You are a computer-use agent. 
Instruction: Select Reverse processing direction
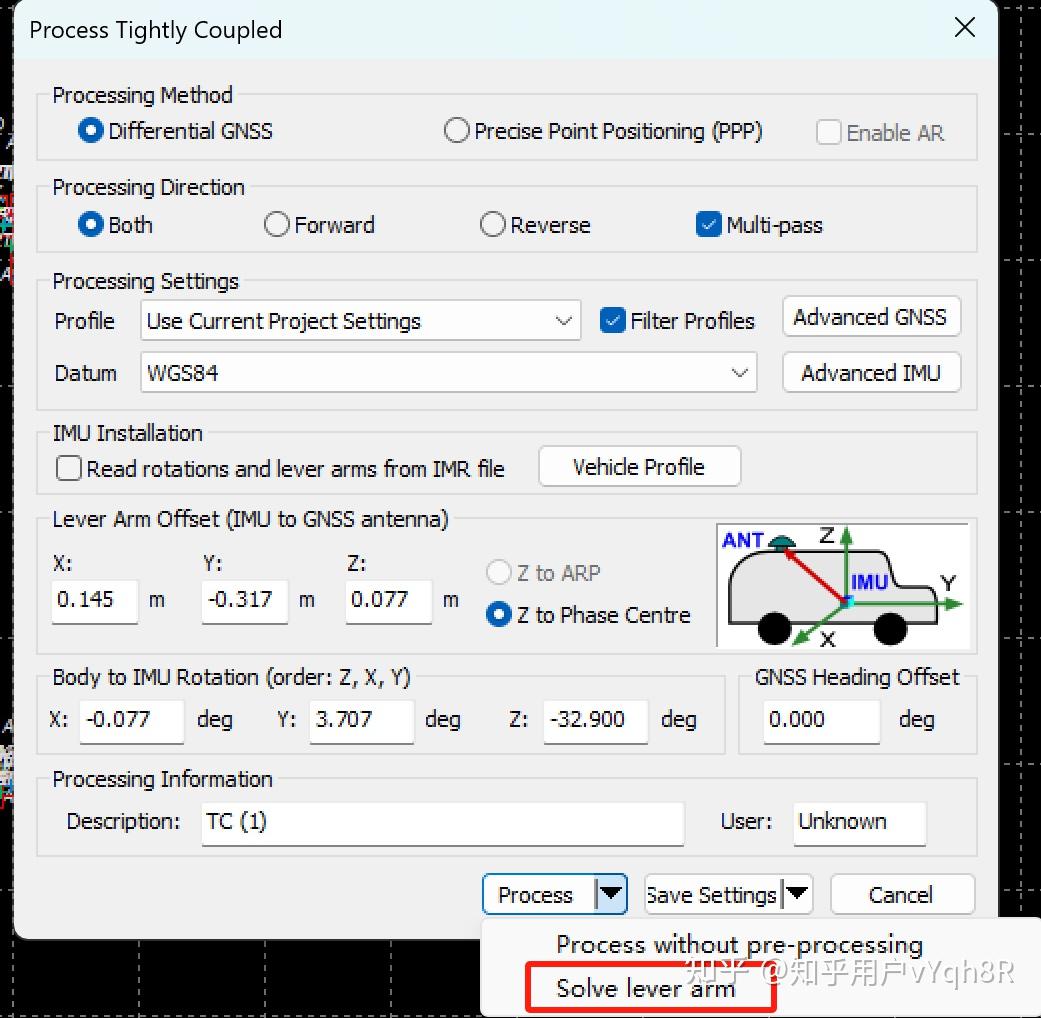coord(492,225)
